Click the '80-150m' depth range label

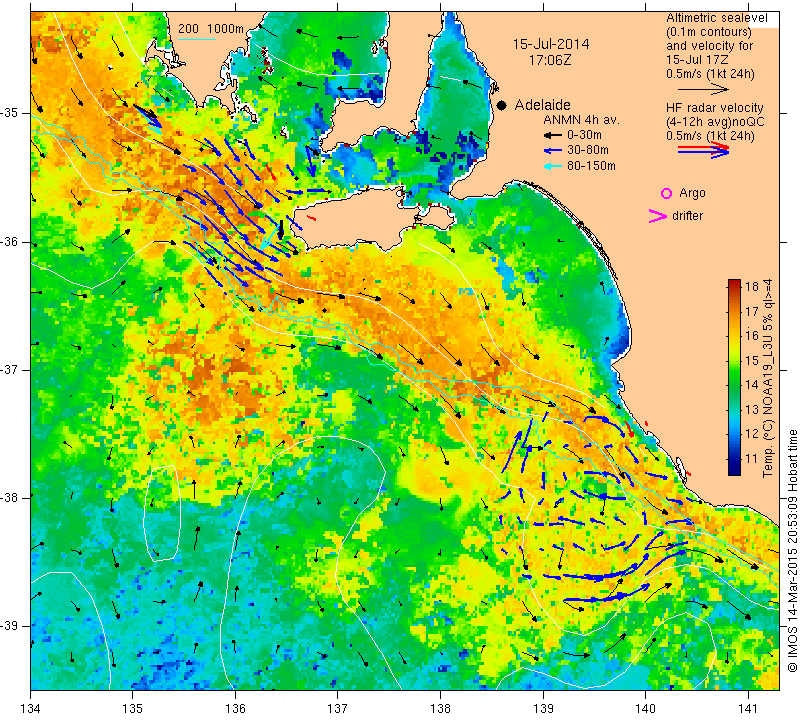pyautogui.click(x=591, y=166)
